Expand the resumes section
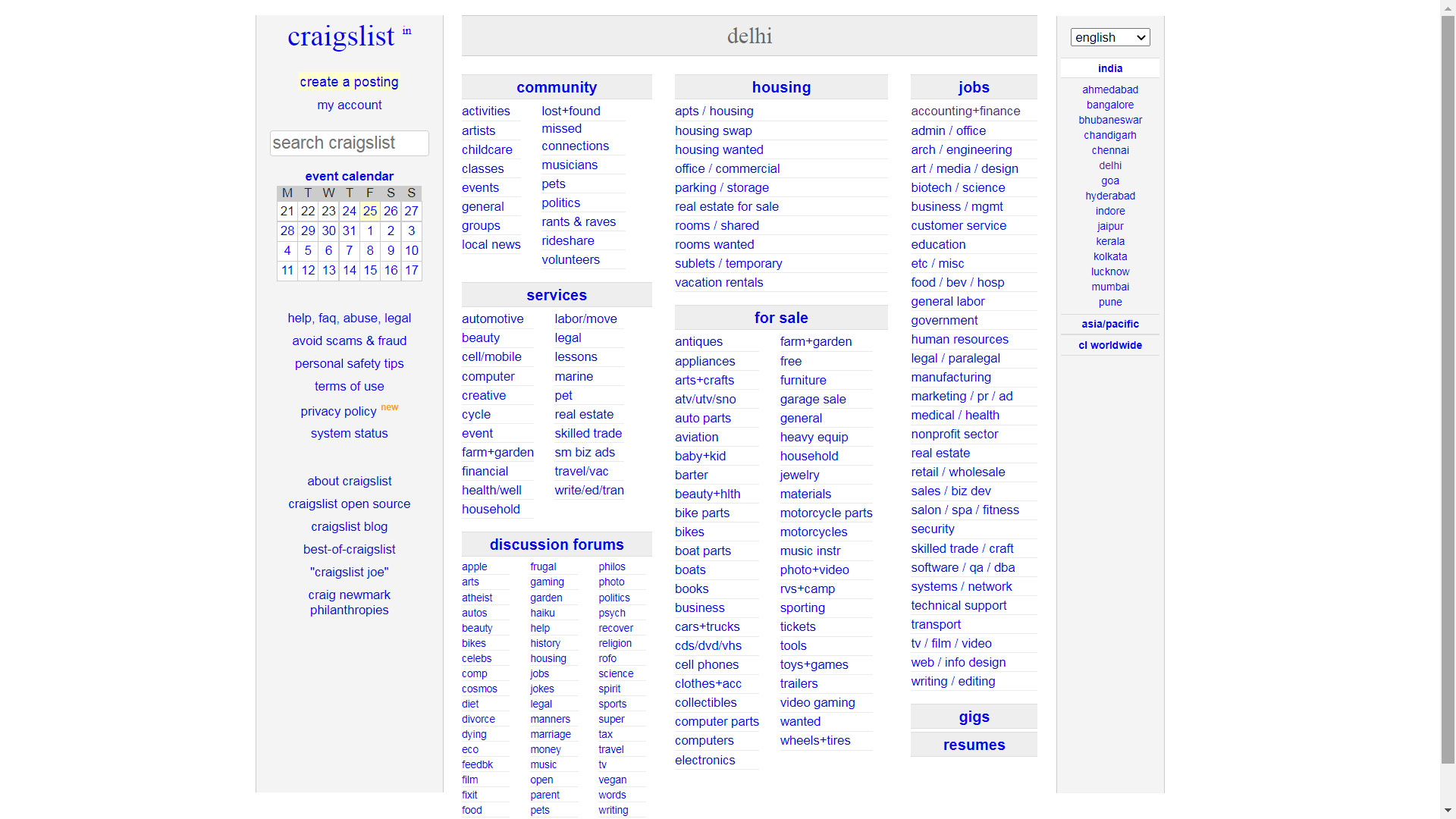The width and height of the screenshot is (1456, 819). [974, 745]
